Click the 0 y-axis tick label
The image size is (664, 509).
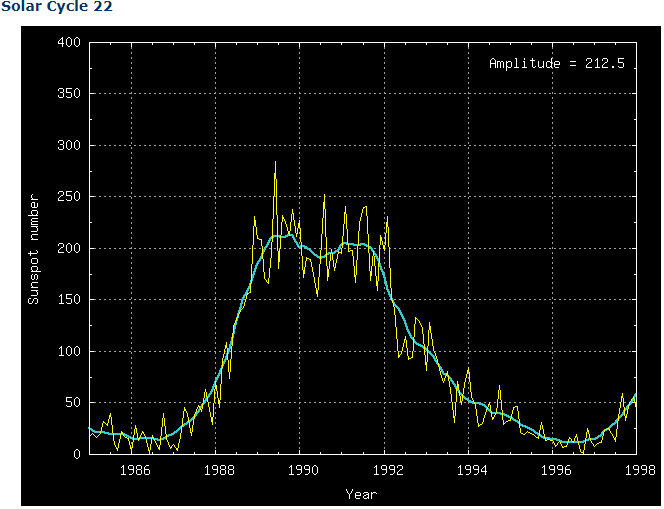[x=77, y=454]
